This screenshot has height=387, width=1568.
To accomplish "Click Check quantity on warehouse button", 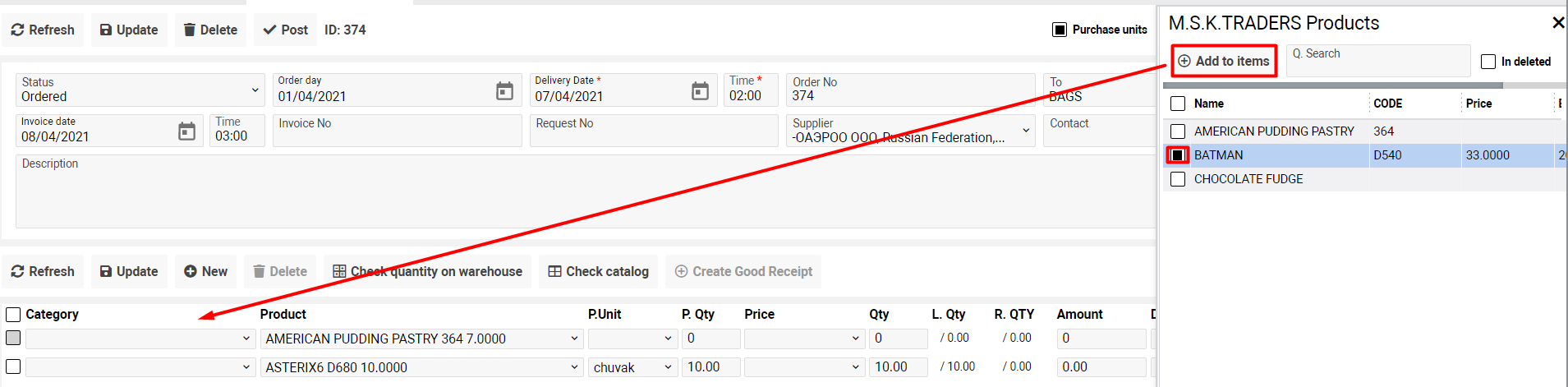I will pyautogui.click(x=427, y=271).
